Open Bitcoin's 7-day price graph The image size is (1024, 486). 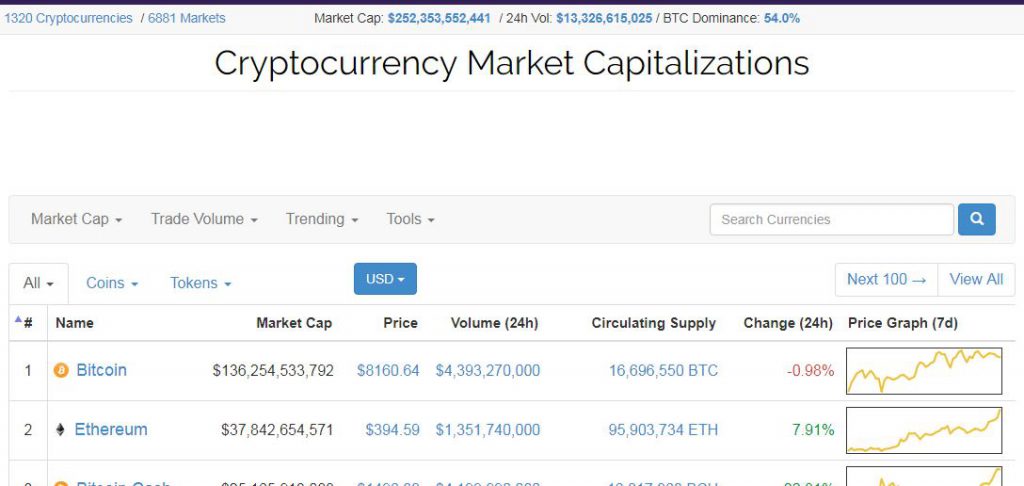(x=924, y=371)
